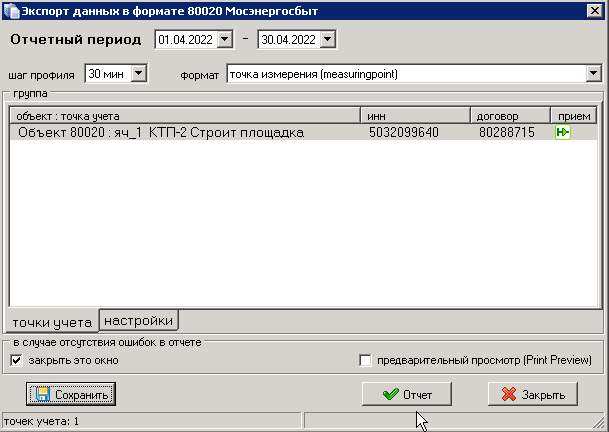Image resolution: width=609 pixels, height=432 pixels.
Task: Click the contract number 80288715
Action: (507, 132)
